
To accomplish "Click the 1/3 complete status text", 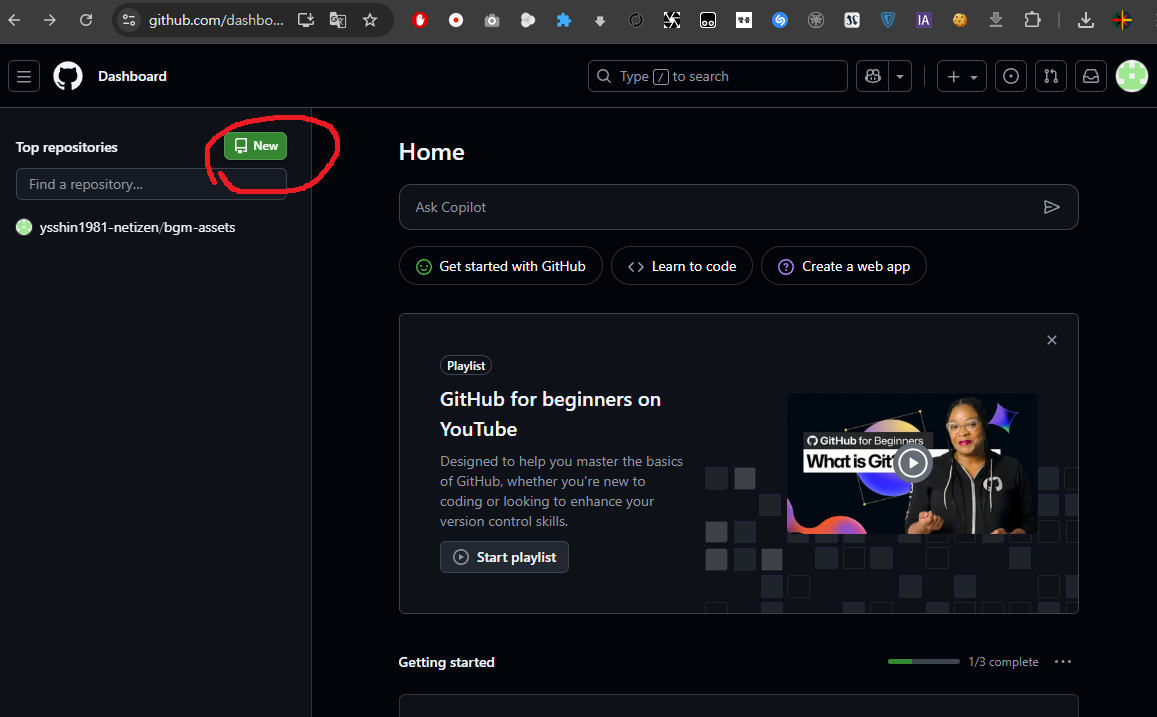I will point(1004,662).
